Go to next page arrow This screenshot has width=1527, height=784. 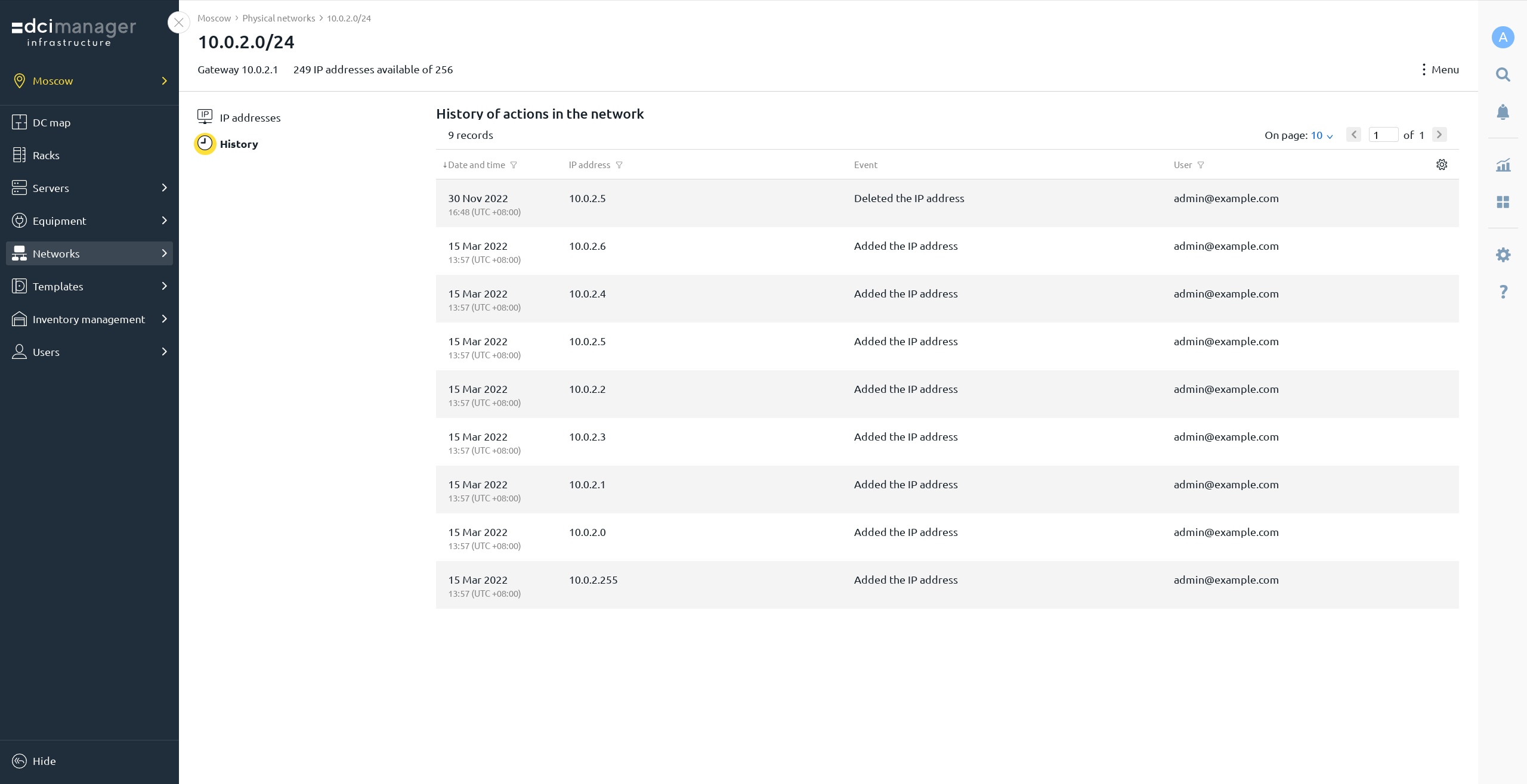(x=1439, y=135)
